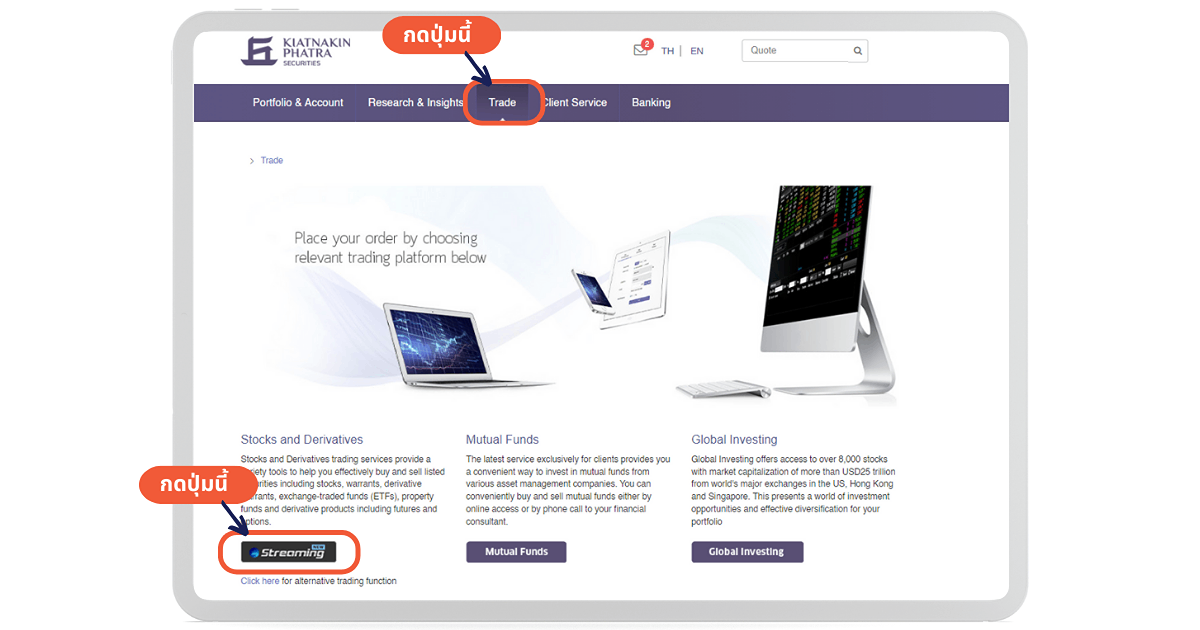Follow the 'Click here' alternative trading link
The height and width of the screenshot is (630, 1200).
point(260,581)
